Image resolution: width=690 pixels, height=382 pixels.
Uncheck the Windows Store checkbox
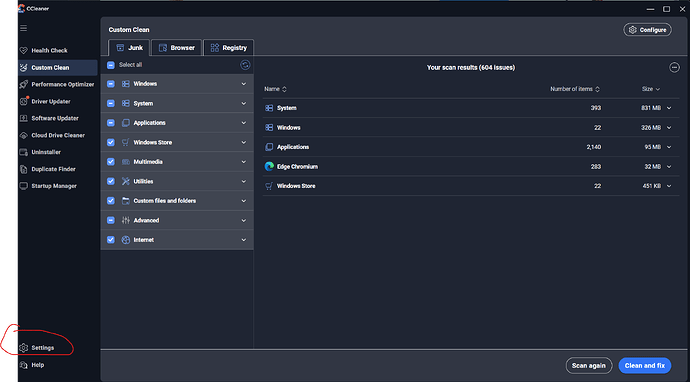(111, 143)
